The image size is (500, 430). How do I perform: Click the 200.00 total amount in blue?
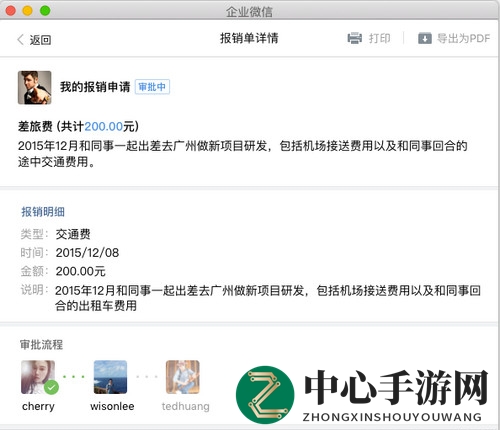104,126
